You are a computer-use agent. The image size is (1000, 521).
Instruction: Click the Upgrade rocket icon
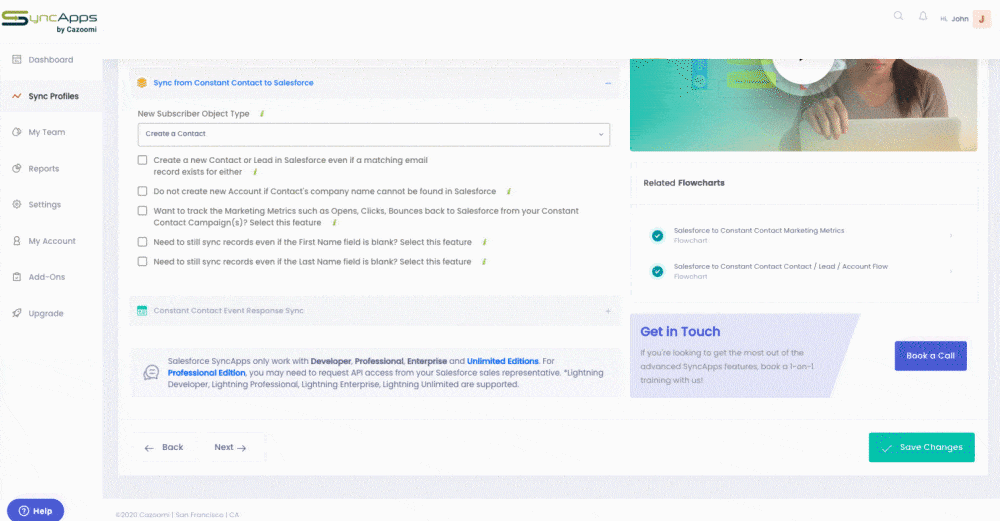pyautogui.click(x=17, y=313)
